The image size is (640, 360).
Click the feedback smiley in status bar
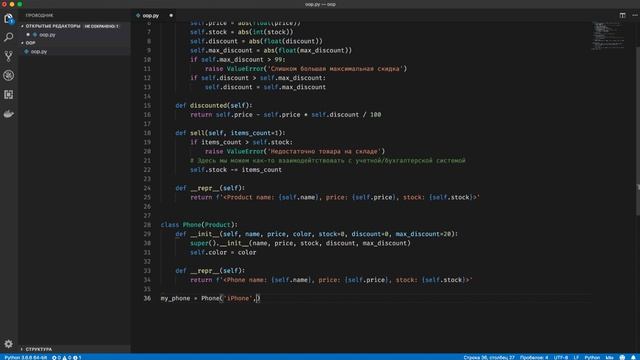click(622, 357)
